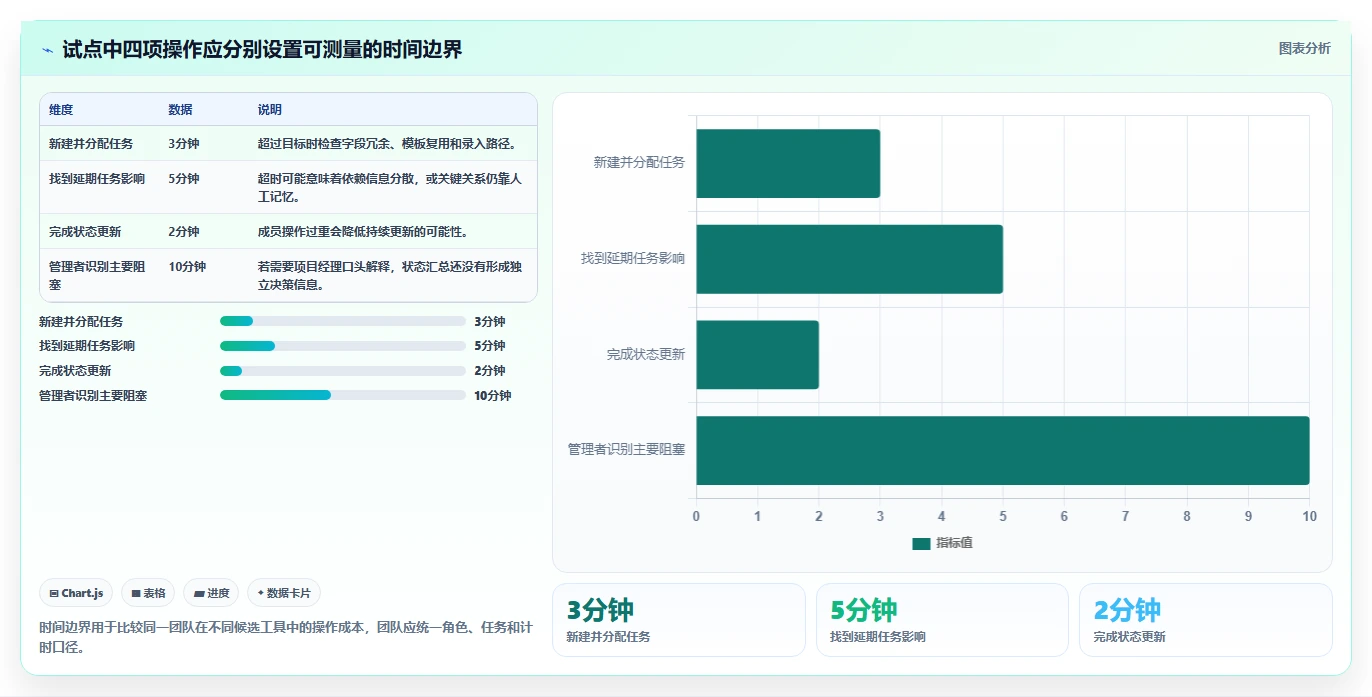Click the y-axis label 完成状态更新
The height and width of the screenshot is (697, 1372).
[x=646, y=355]
